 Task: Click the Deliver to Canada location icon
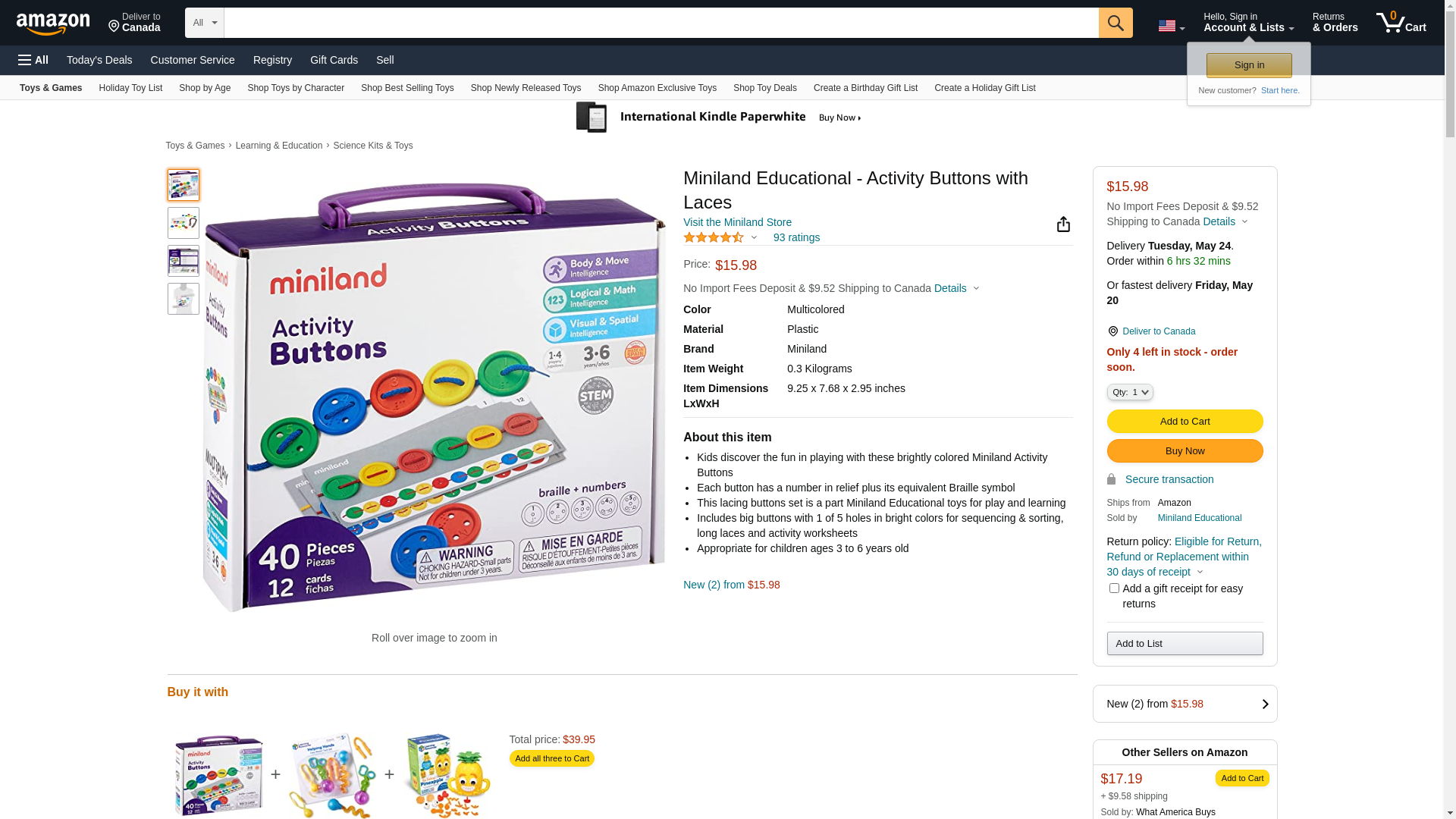click(x=1112, y=331)
